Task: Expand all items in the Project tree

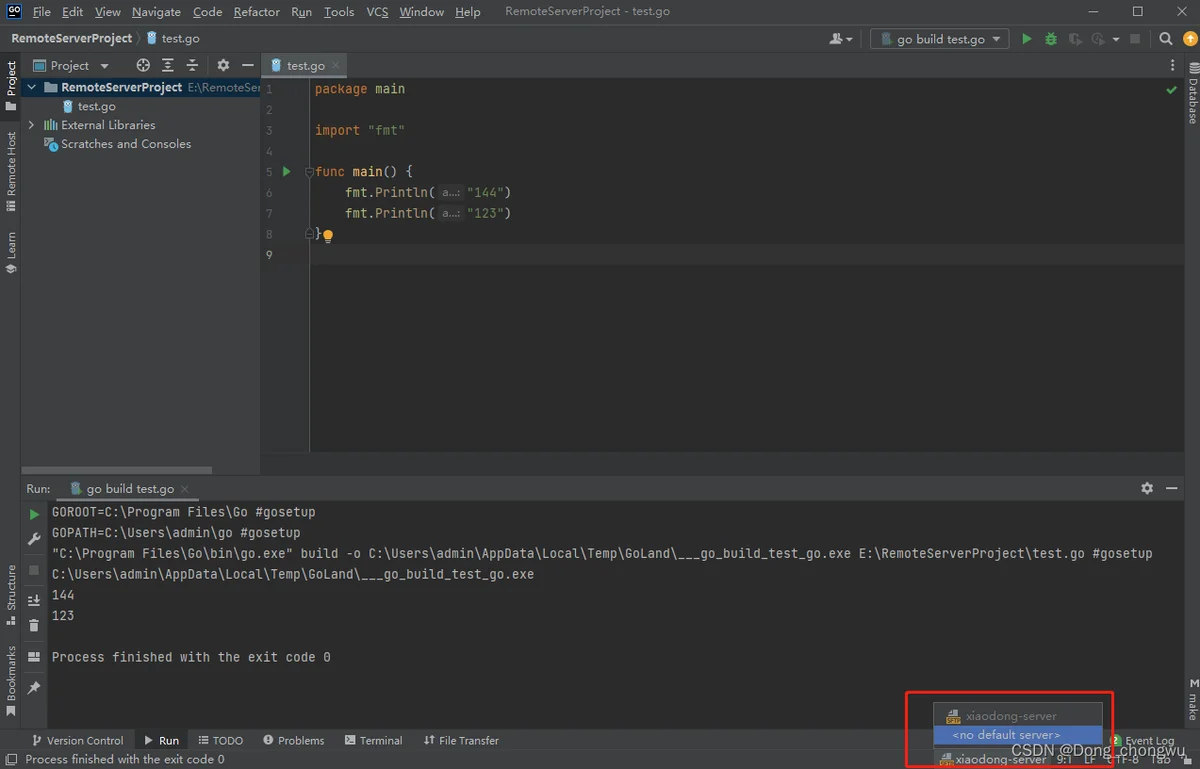Action: pyautogui.click(x=167, y=65)
